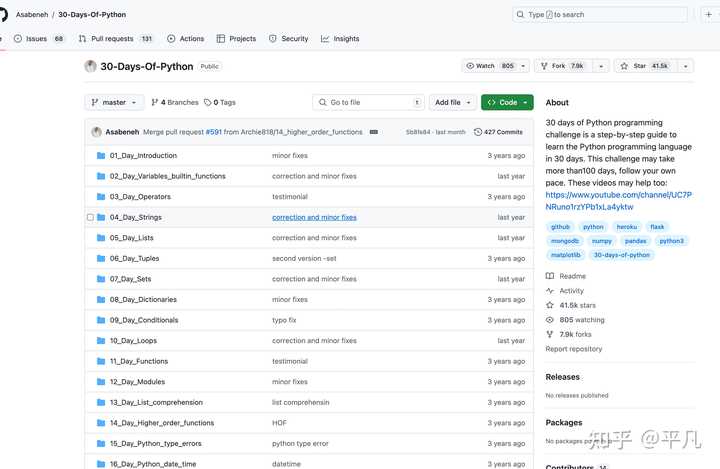Open the 04_Day_Strings folder
Screen dimensions: 720x469
[135, 217]
